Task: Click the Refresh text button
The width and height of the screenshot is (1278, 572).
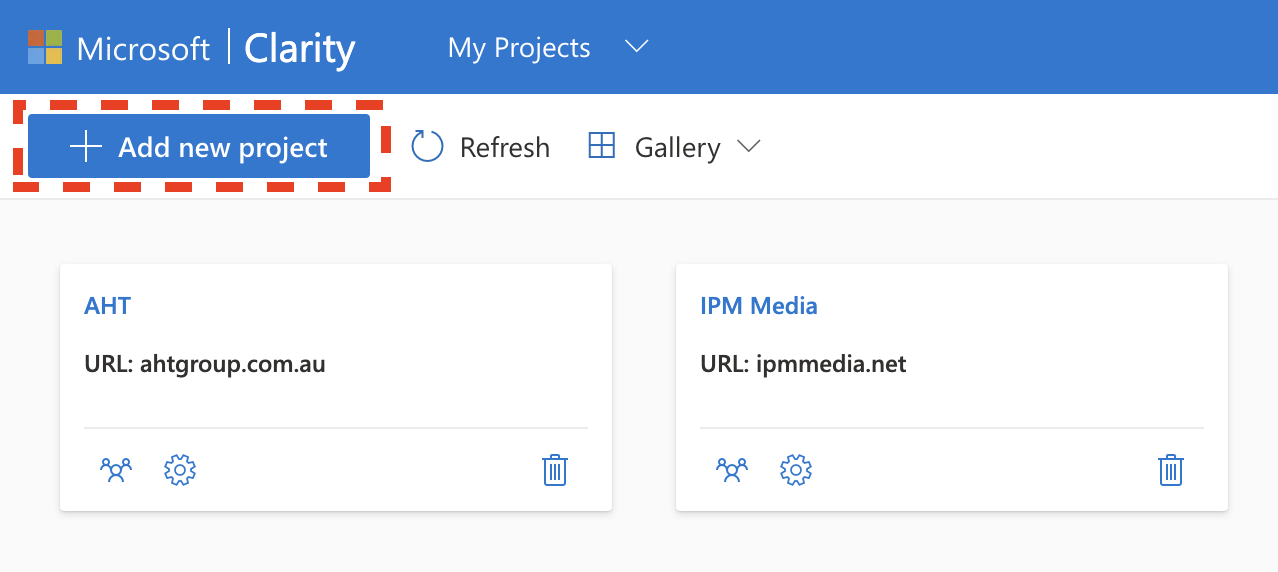Action: coord(504,147)
